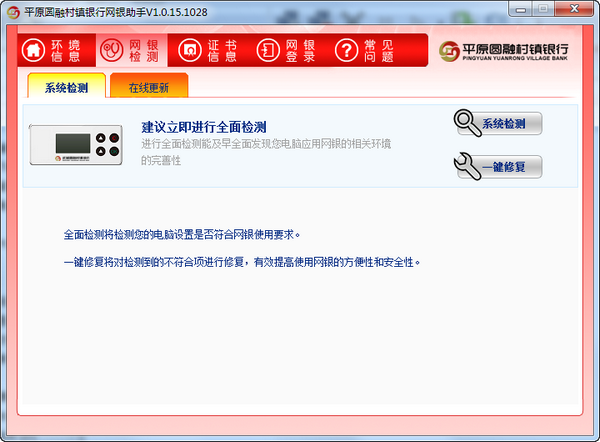Close the 网银助手 window
Viewport: 600px width, 442px height.
coord(574,9)
